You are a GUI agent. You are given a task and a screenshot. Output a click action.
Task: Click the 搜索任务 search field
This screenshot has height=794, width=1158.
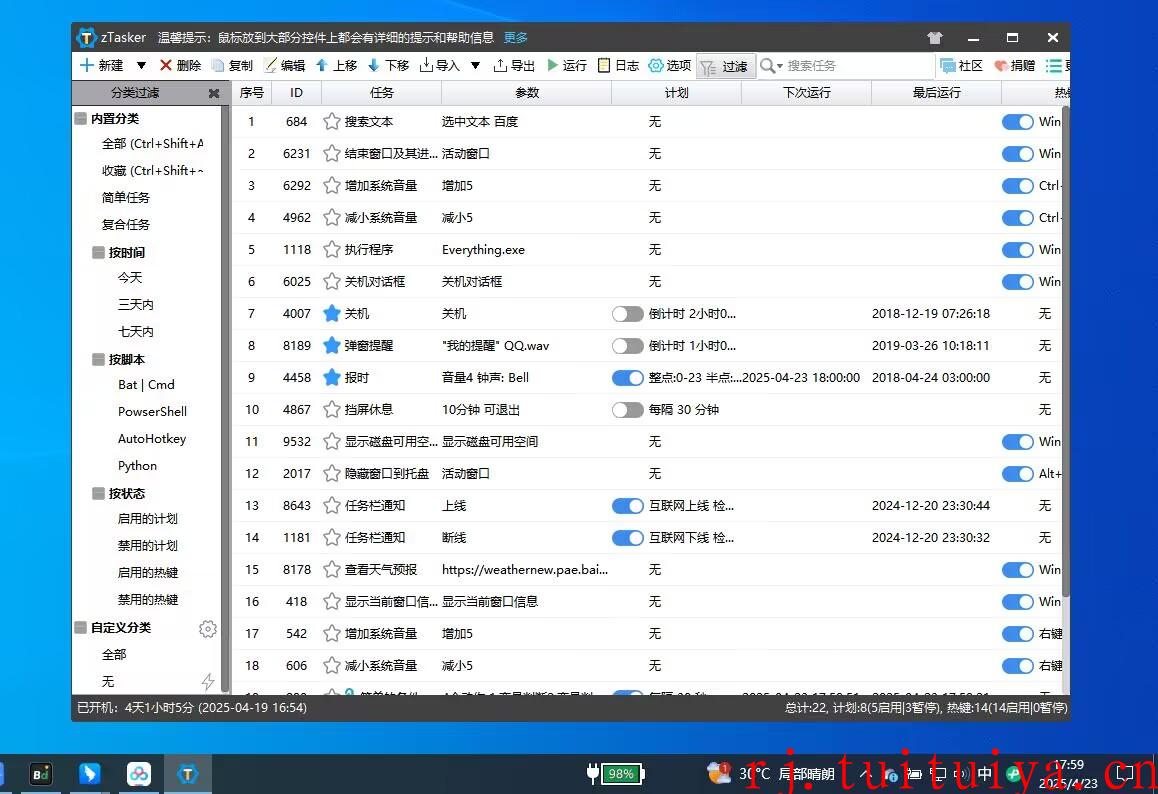click(857, 66)
